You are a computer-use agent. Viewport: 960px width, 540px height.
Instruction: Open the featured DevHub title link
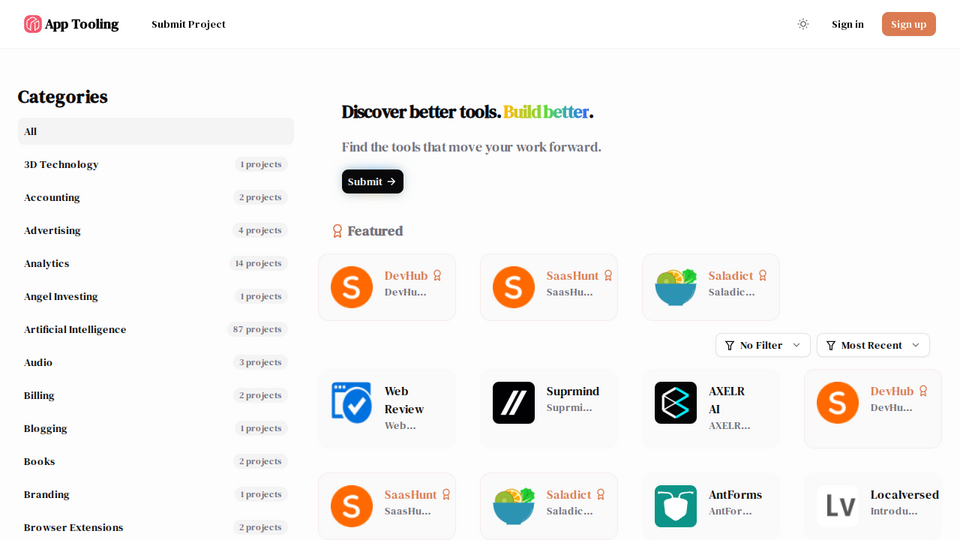[406, 276]
